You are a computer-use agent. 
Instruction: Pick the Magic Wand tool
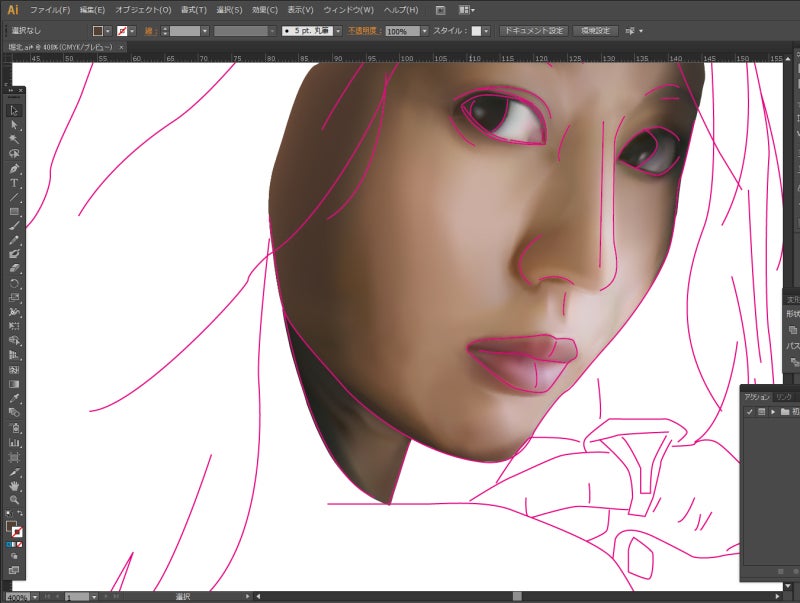coord(14,139)
